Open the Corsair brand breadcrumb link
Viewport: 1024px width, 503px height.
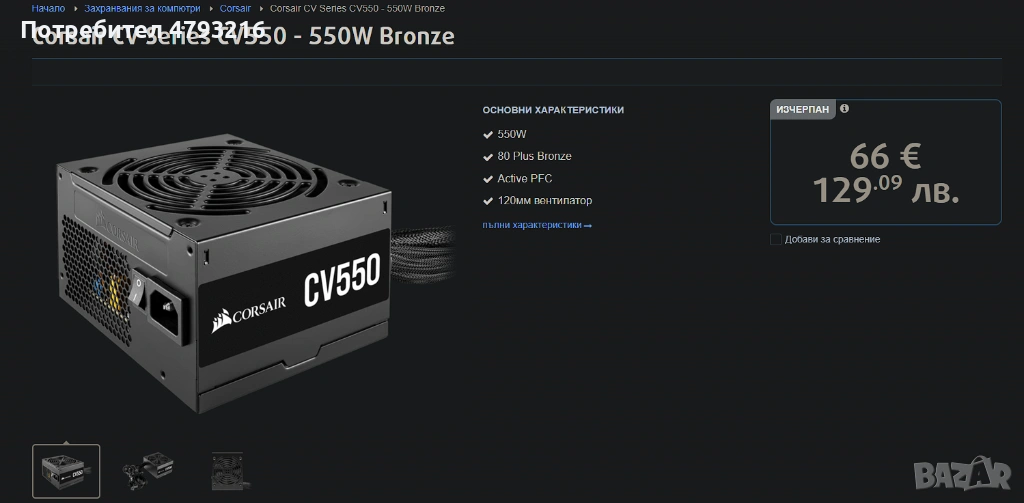[235, 8]
